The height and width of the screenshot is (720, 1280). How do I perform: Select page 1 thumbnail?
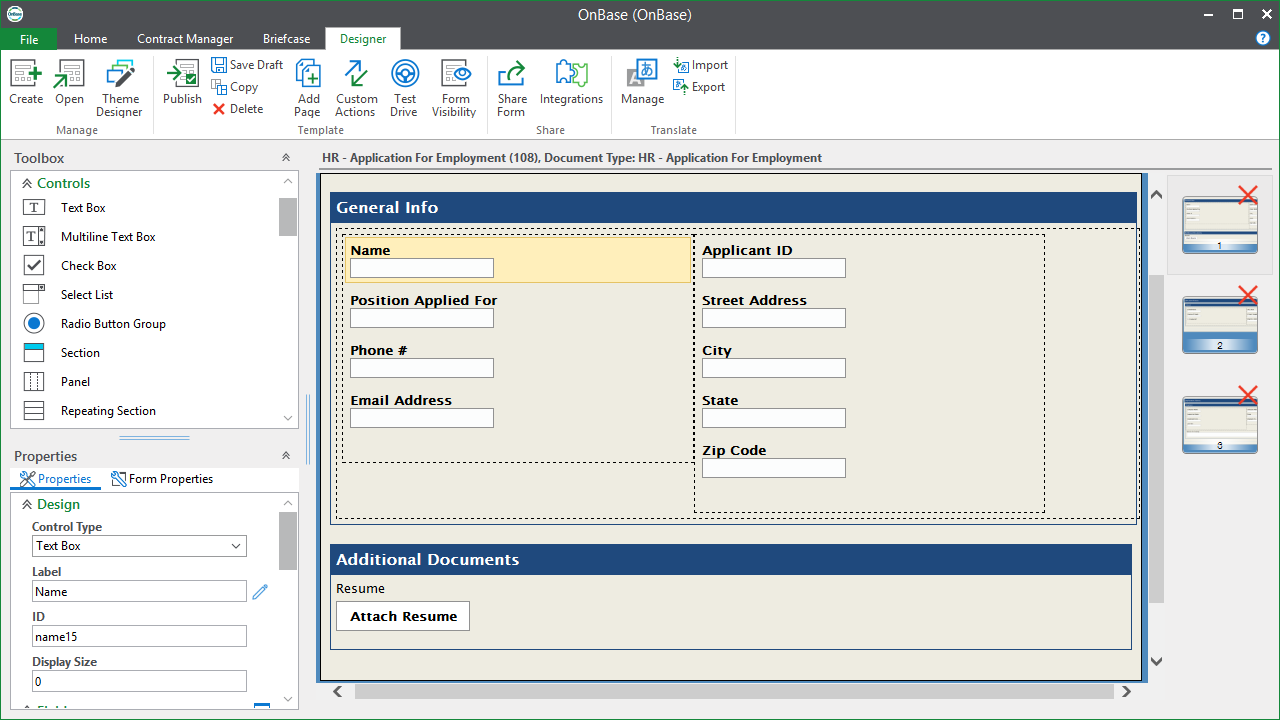point(1219,224)
